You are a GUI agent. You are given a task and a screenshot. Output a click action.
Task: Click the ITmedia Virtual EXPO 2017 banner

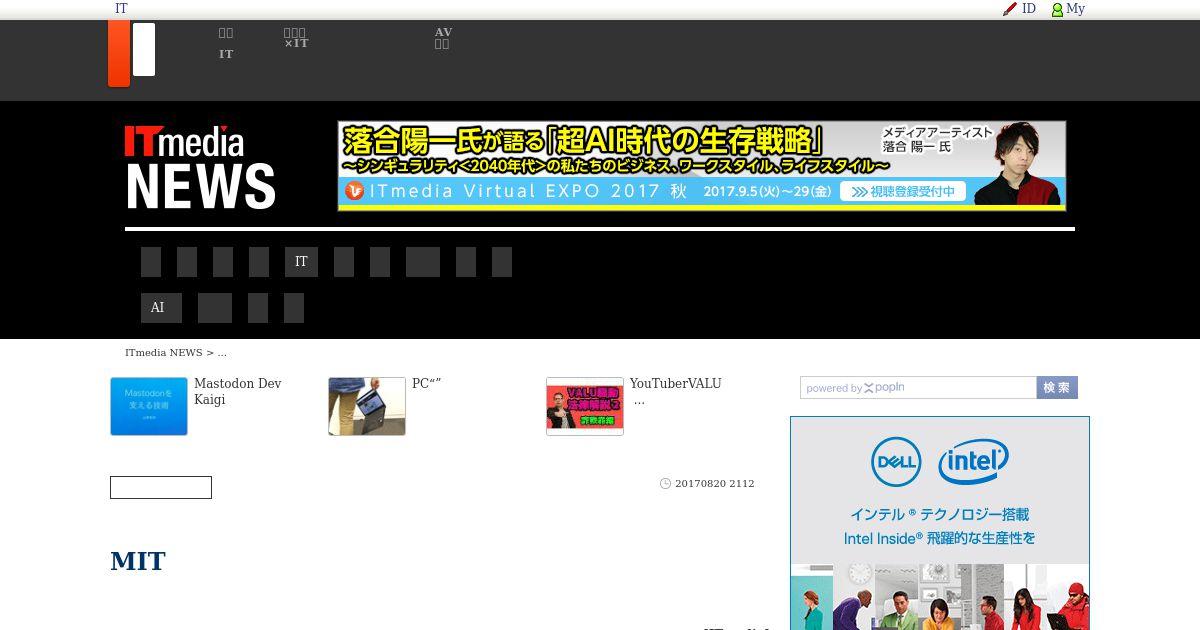coord(702,166)
